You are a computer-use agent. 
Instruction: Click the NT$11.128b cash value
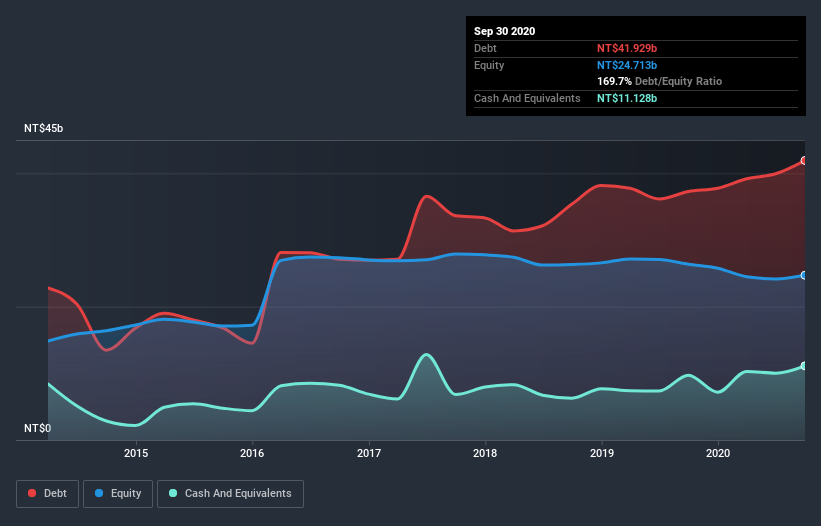[627, 98]
